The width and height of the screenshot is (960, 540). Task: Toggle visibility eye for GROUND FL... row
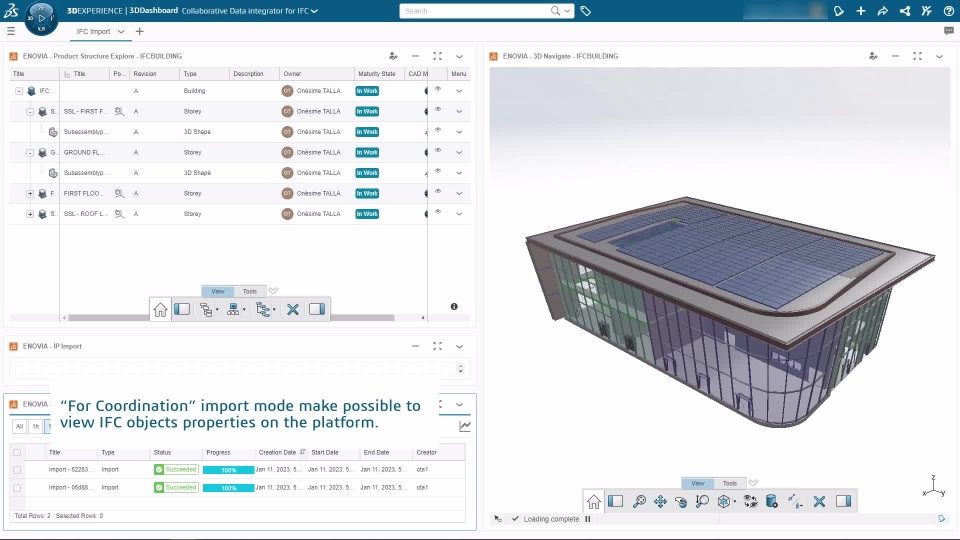point(438,151)
